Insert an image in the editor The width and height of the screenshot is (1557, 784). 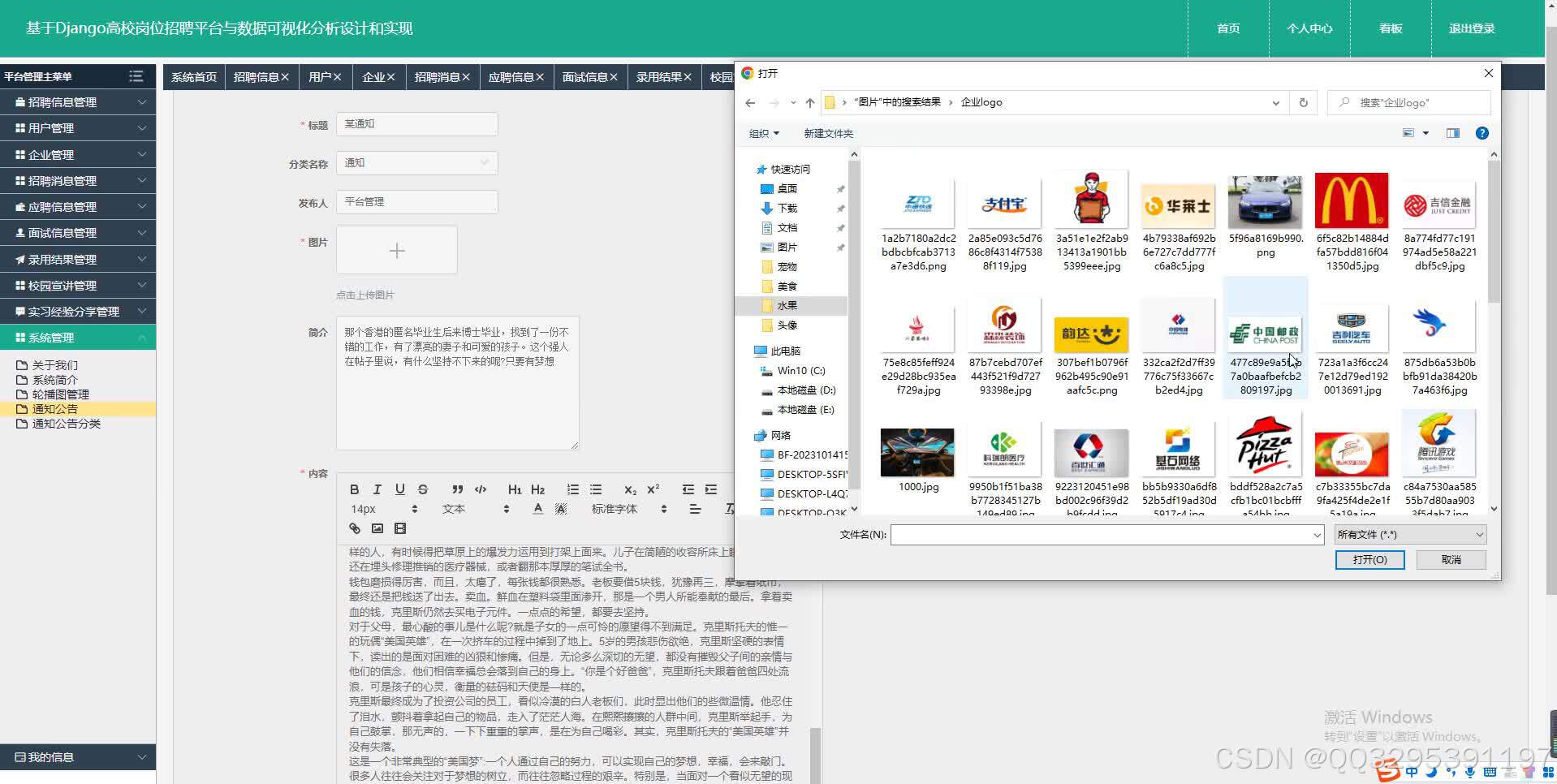pos(377,528)
